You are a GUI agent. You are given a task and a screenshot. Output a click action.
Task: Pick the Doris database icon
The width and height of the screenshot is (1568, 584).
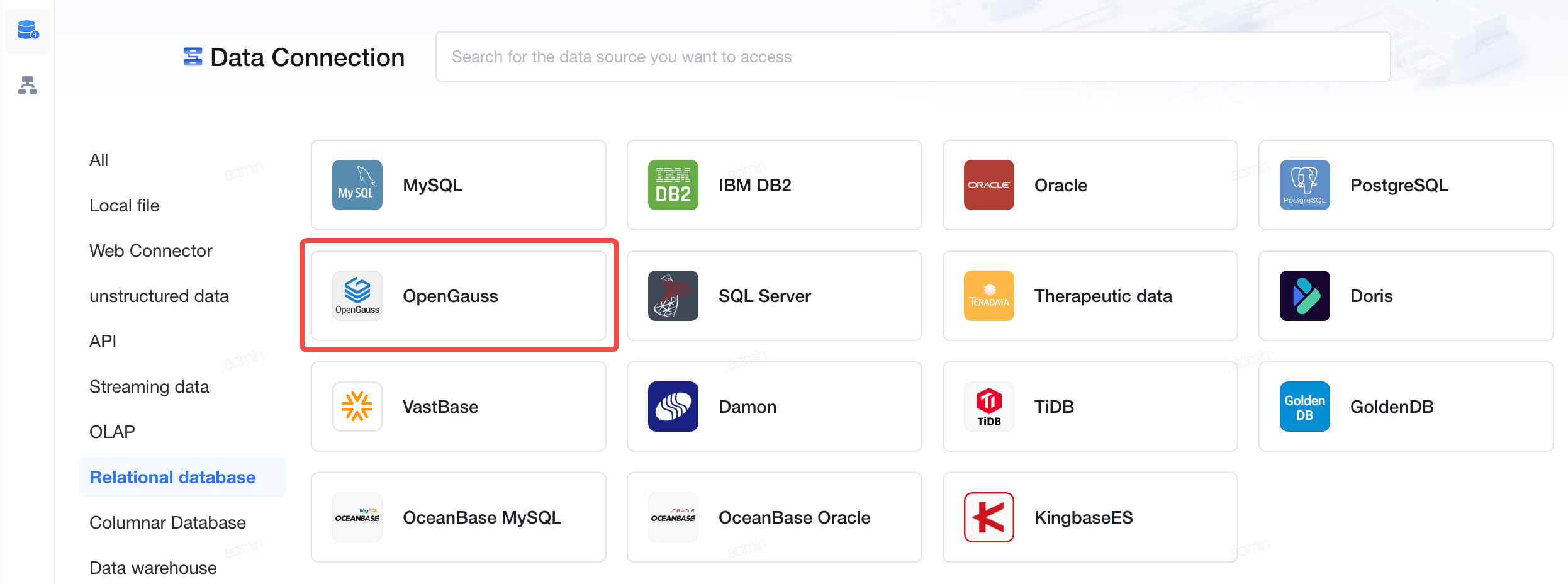point(1305,296)
